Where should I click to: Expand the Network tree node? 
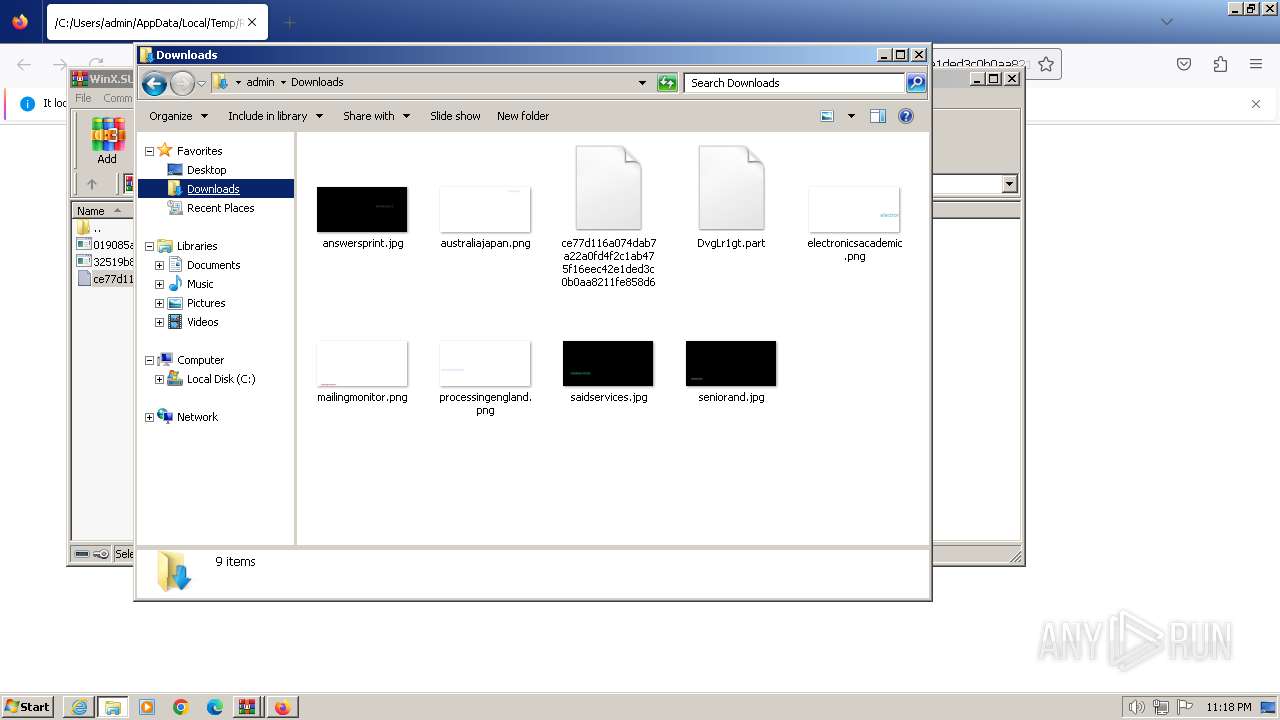tap(150, 417)
